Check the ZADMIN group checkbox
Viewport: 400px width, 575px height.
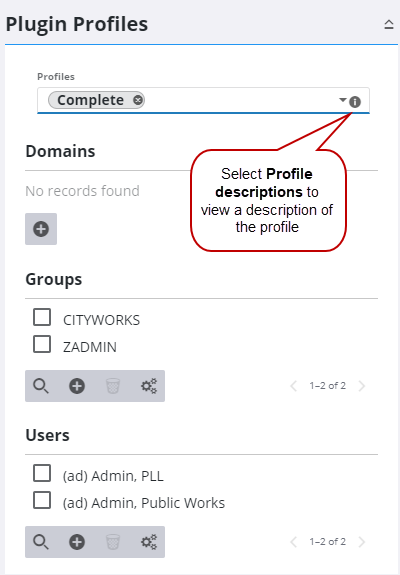[42, 344]
